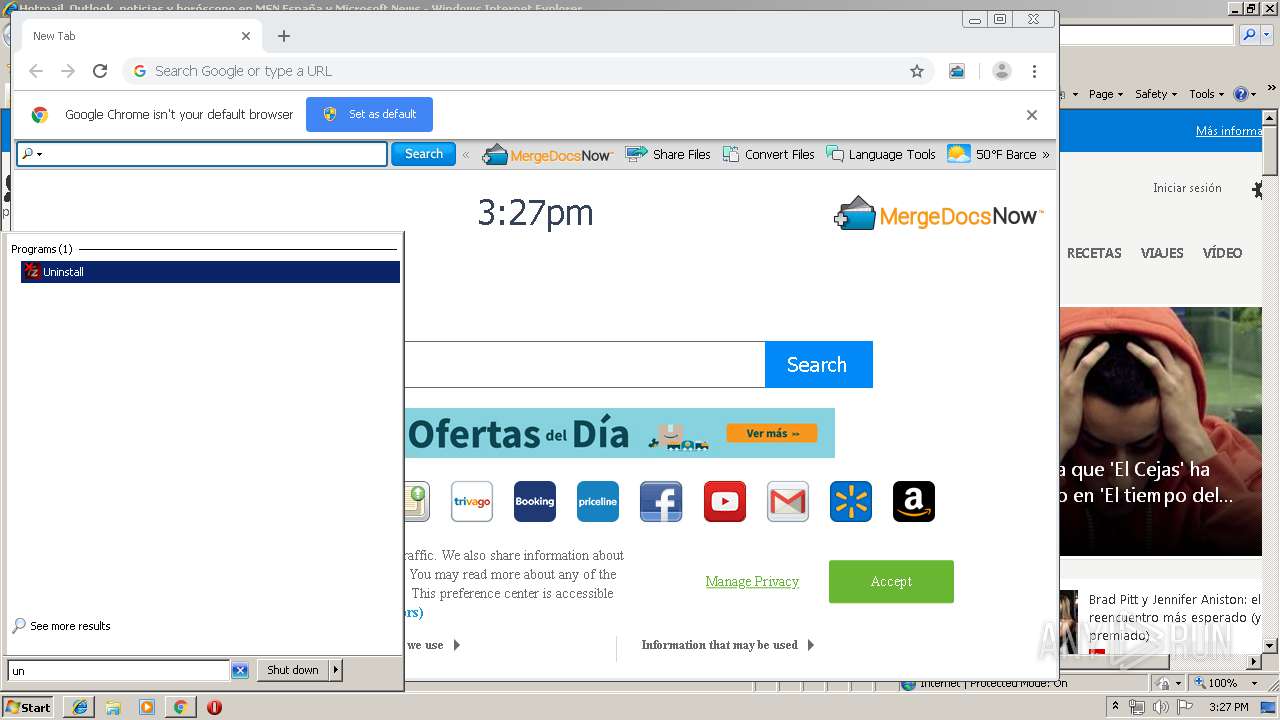
Task: Open the Gmail shortcut icon
Action: [x=788, y=502]
